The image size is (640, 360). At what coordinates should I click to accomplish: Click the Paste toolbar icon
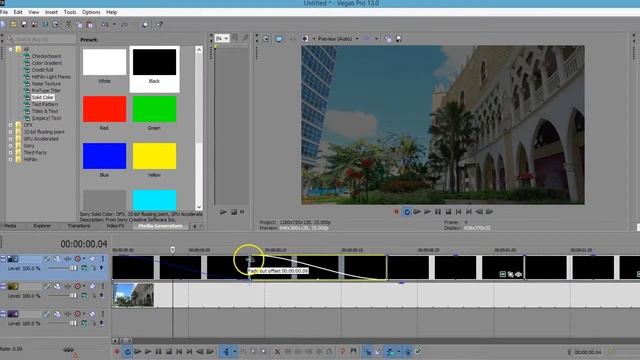coord(90,24)
